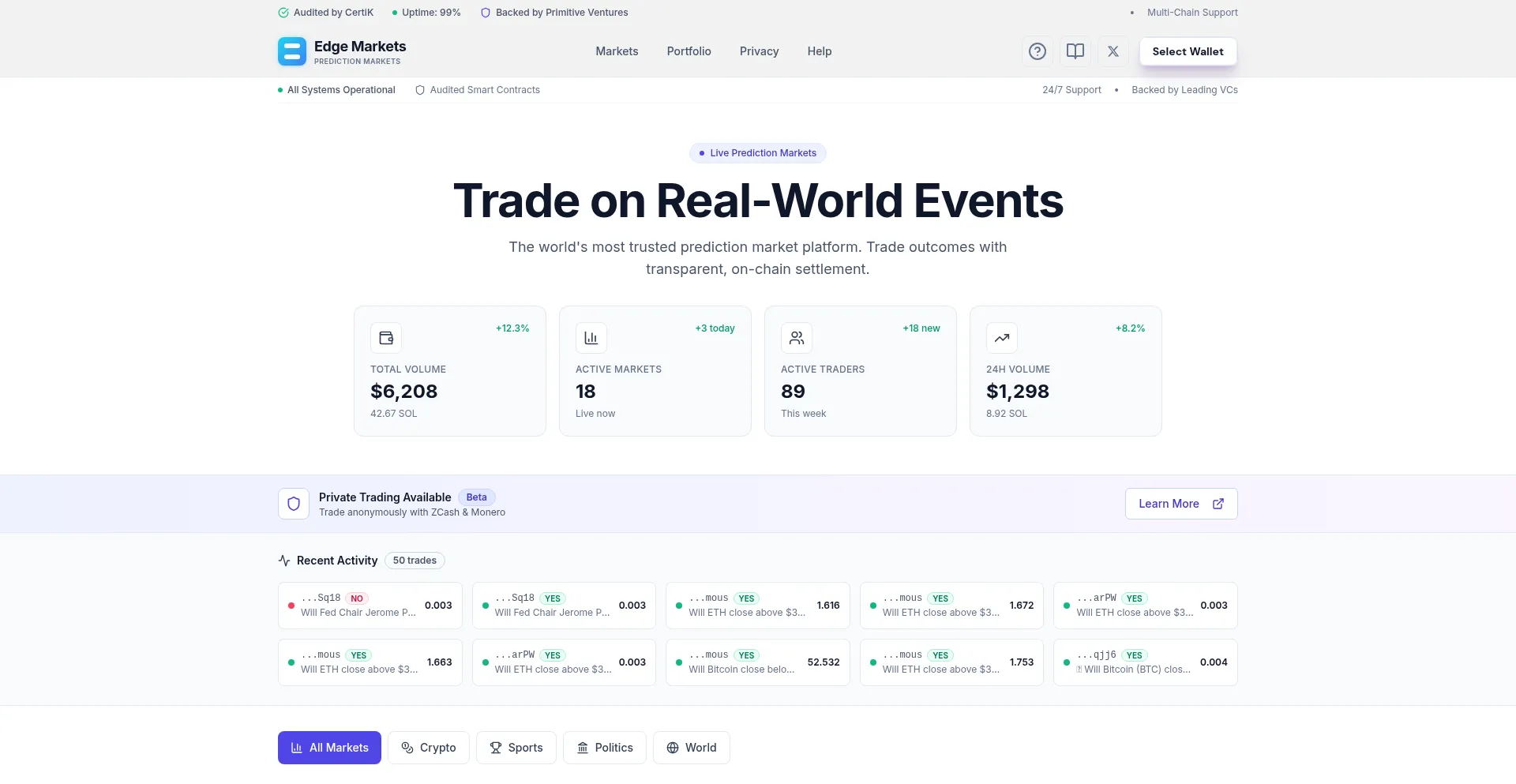The width and height of the screenshot is (1516, 784).
Task: Click the Private Trading shield icon
Action: pyautogui.click(x=294, y=504)
